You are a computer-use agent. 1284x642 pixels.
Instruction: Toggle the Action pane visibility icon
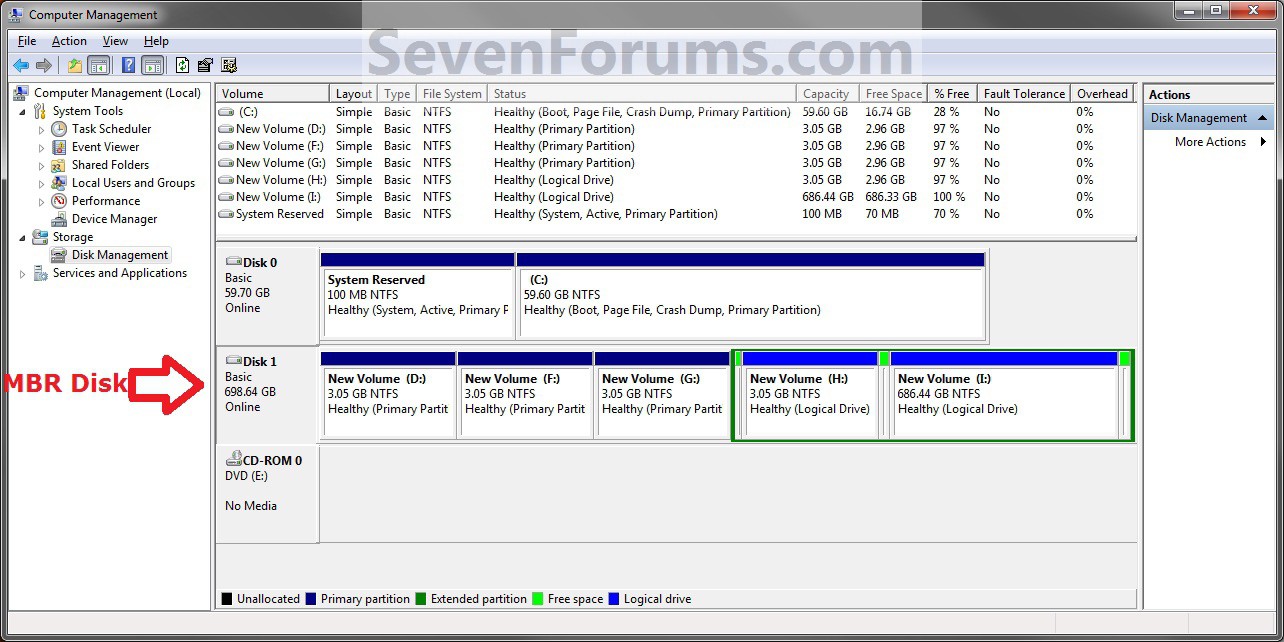tap(152, 65)
